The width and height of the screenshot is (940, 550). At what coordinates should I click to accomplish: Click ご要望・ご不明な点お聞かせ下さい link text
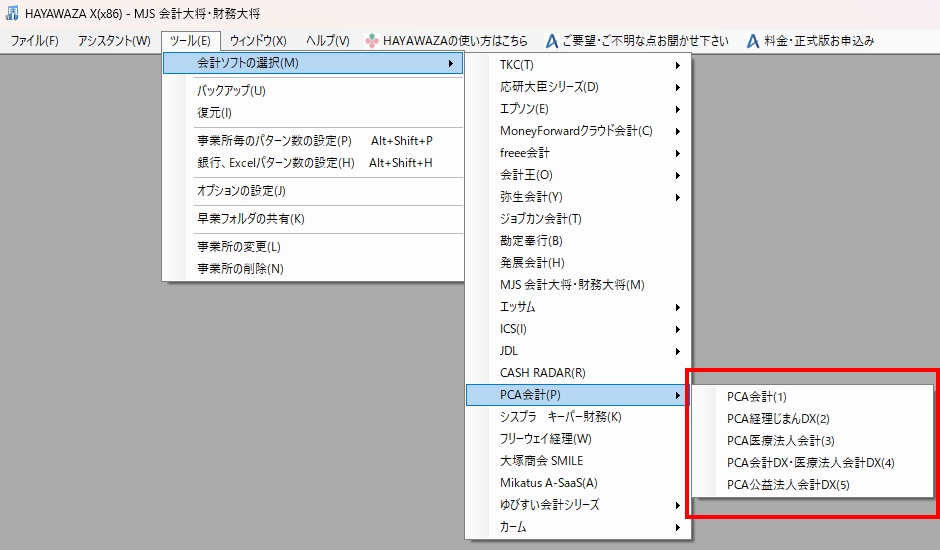[645, 41]
